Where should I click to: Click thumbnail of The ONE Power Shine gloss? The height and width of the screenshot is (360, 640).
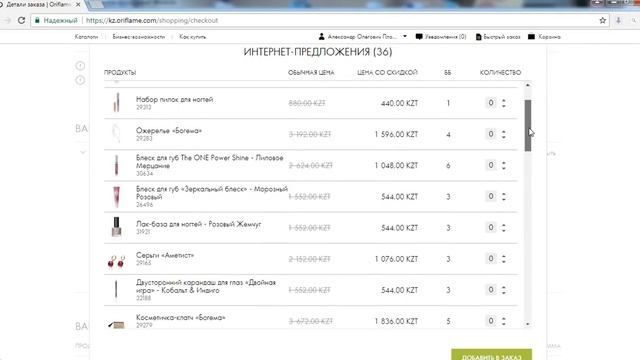[x=116, y=165]
